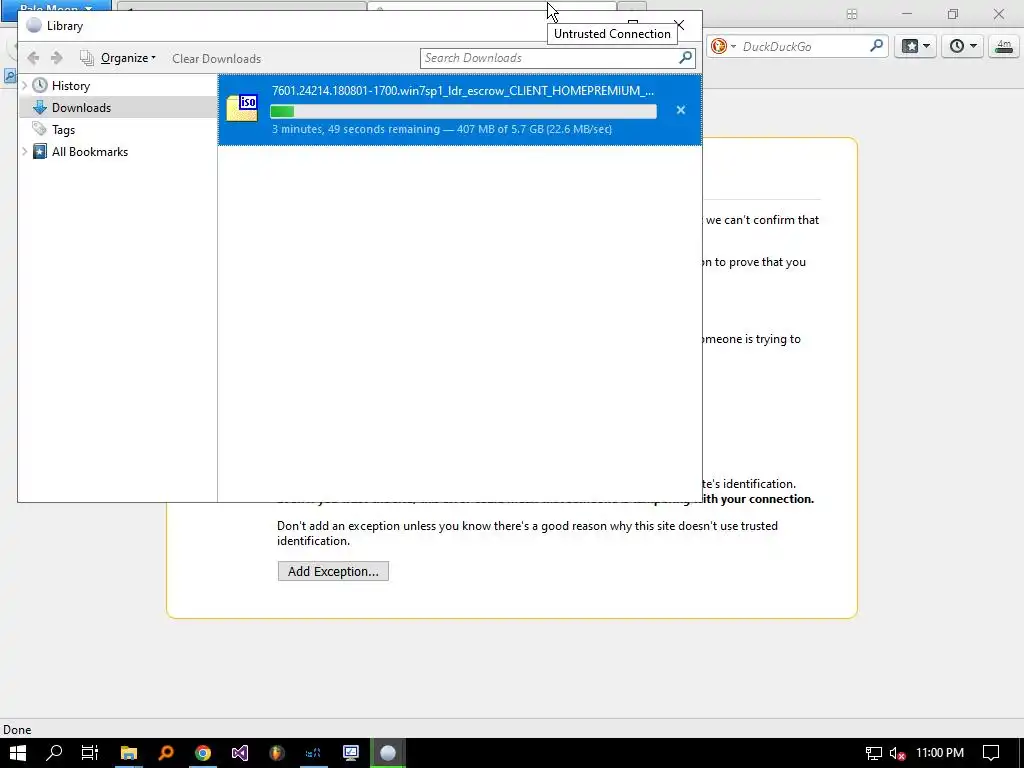Click the Downloads arrow icon in sidebar
This screenshot has height=768, width=1024.
(40, 108)
